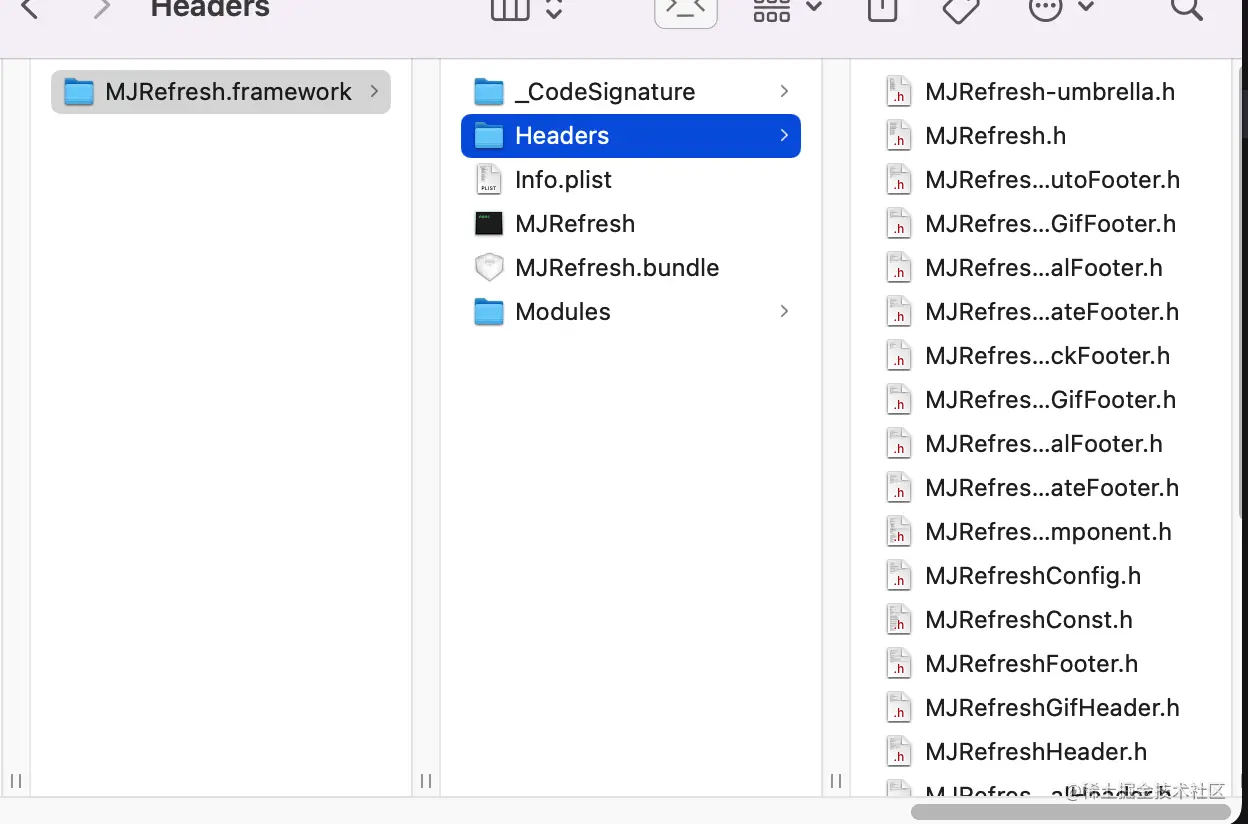Click the Headers window title

point(210,9)
